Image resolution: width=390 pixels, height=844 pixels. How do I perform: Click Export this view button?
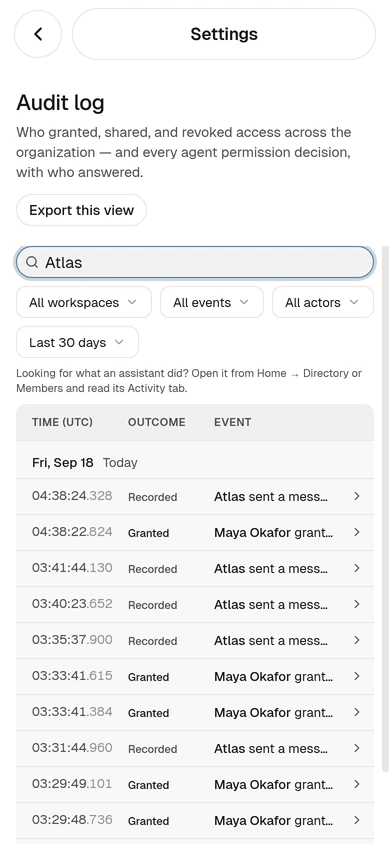tap(81, 210)
